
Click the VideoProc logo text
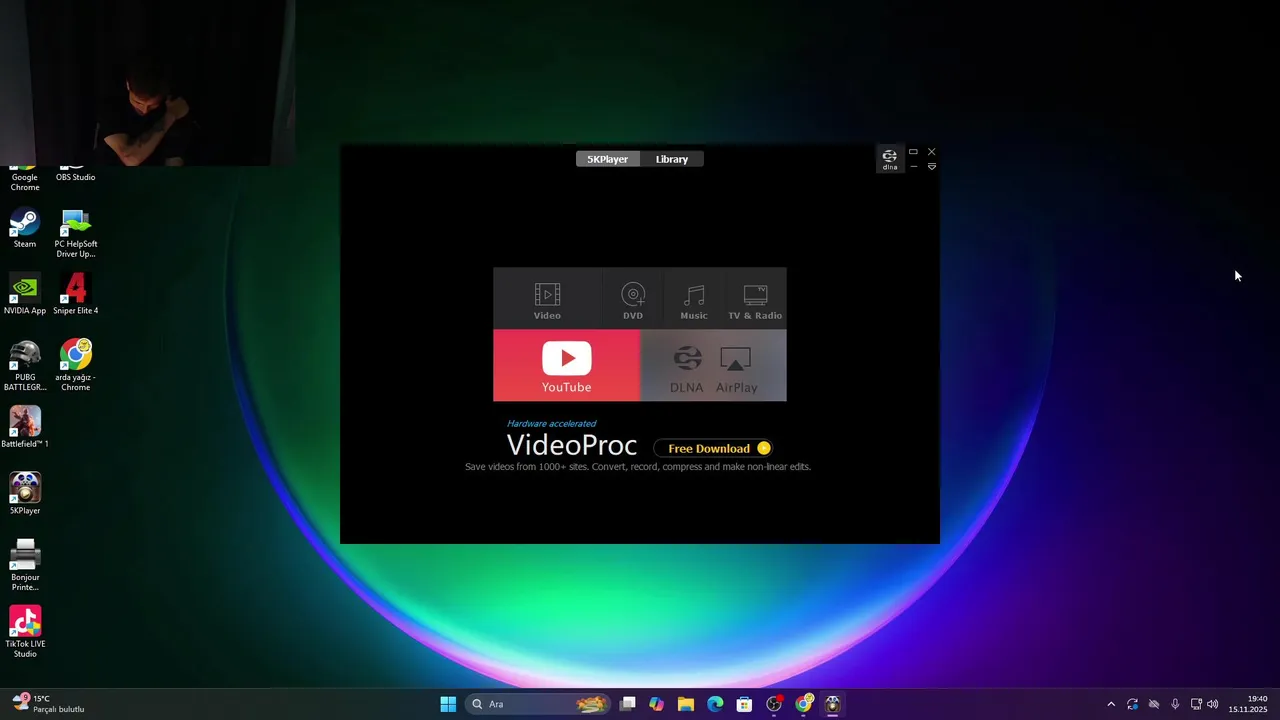571,445
